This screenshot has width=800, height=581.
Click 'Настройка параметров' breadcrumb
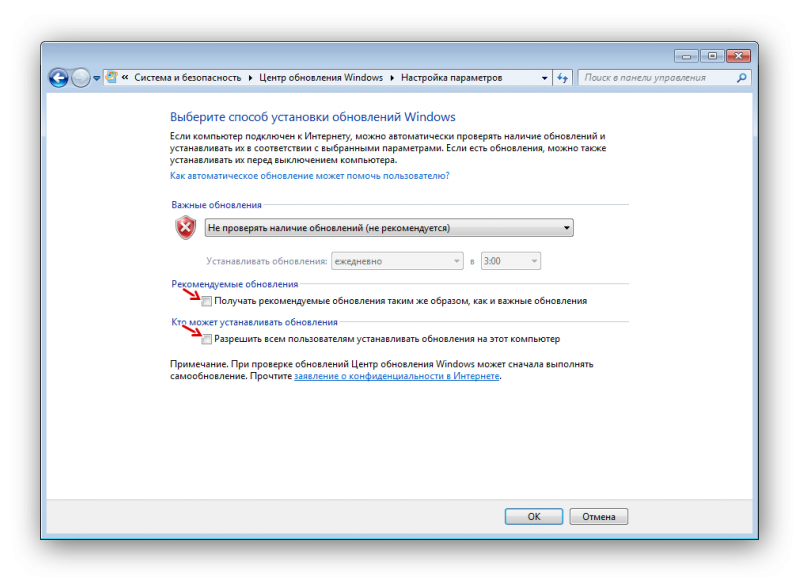coord(452,78)
